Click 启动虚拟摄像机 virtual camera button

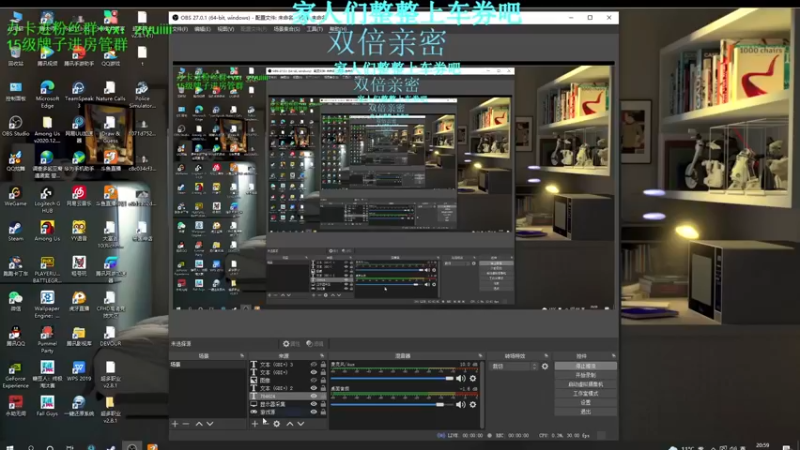pos(585,384)
